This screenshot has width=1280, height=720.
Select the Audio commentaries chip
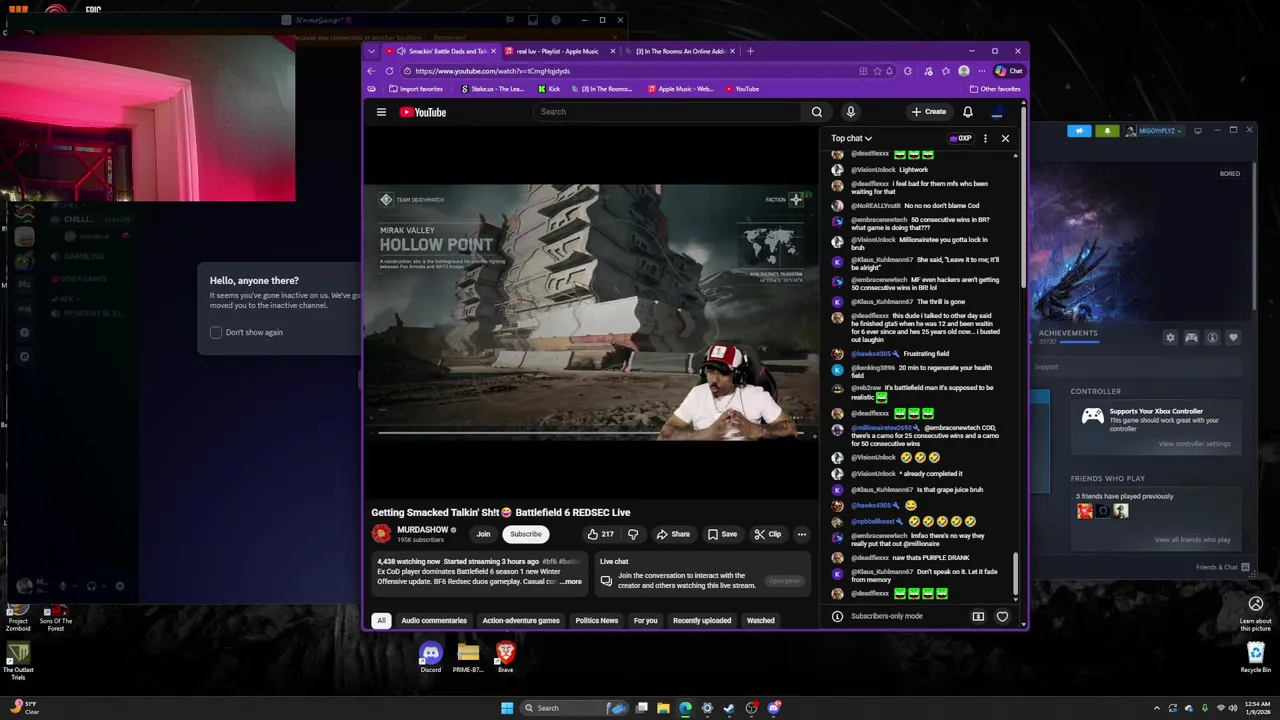pos(434,620)
